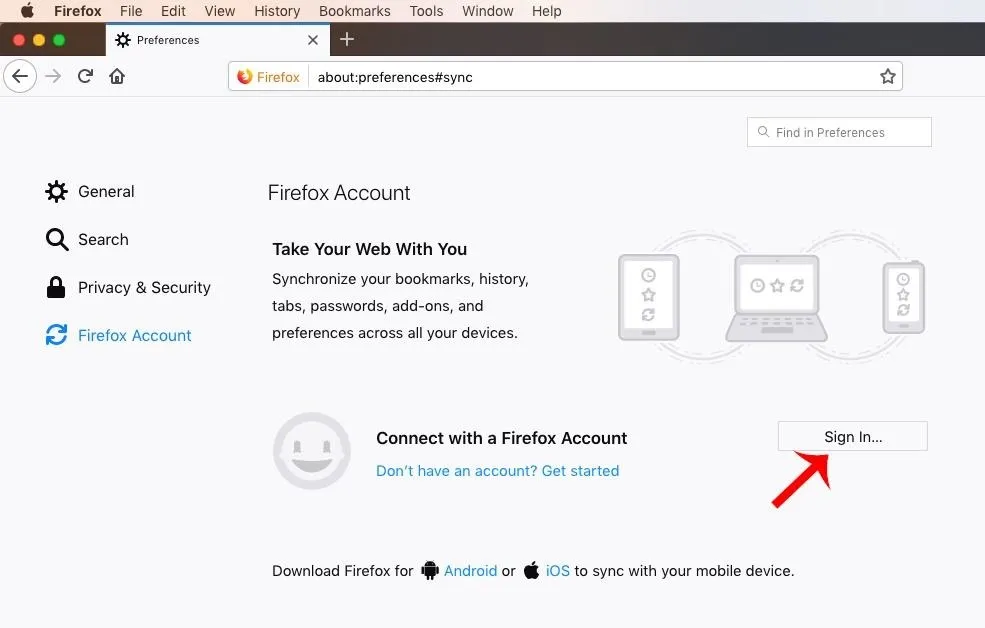Select Firefox Account in sidebar
Screen dimensions: 985x628
point(134,335)
